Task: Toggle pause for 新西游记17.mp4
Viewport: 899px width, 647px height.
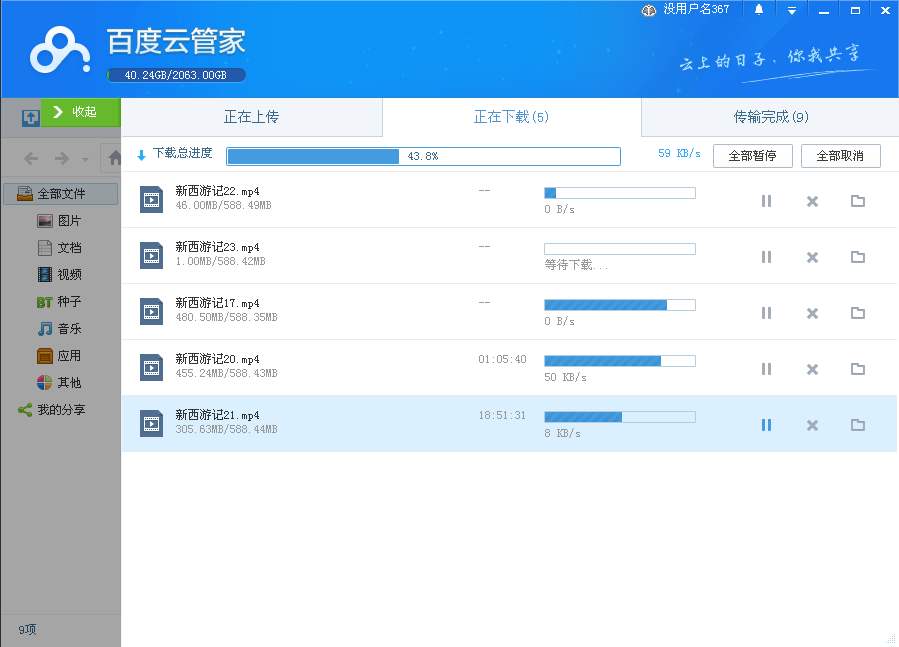Action: coord(766,313)
